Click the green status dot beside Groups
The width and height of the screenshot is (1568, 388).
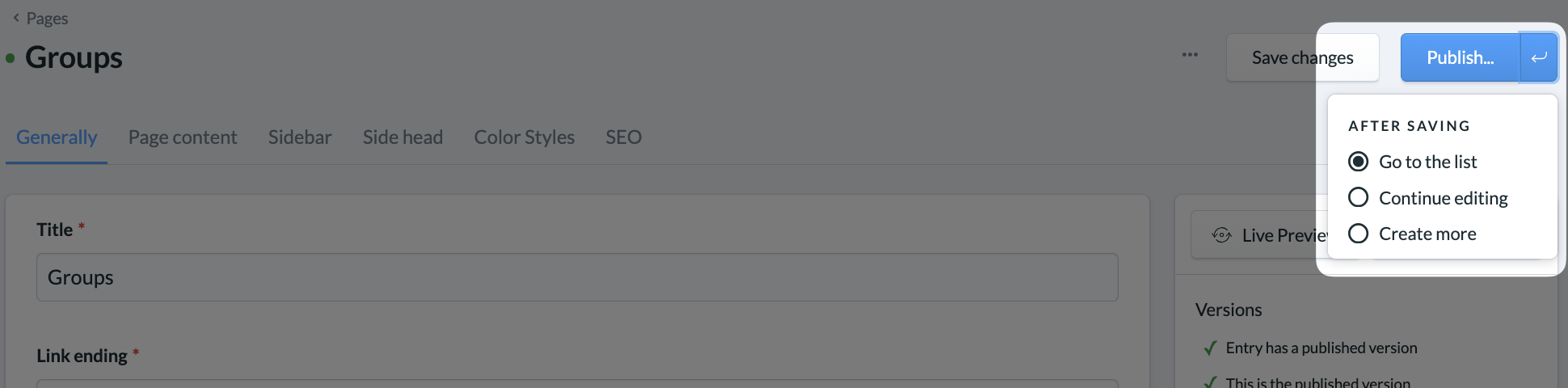(11, 58)
